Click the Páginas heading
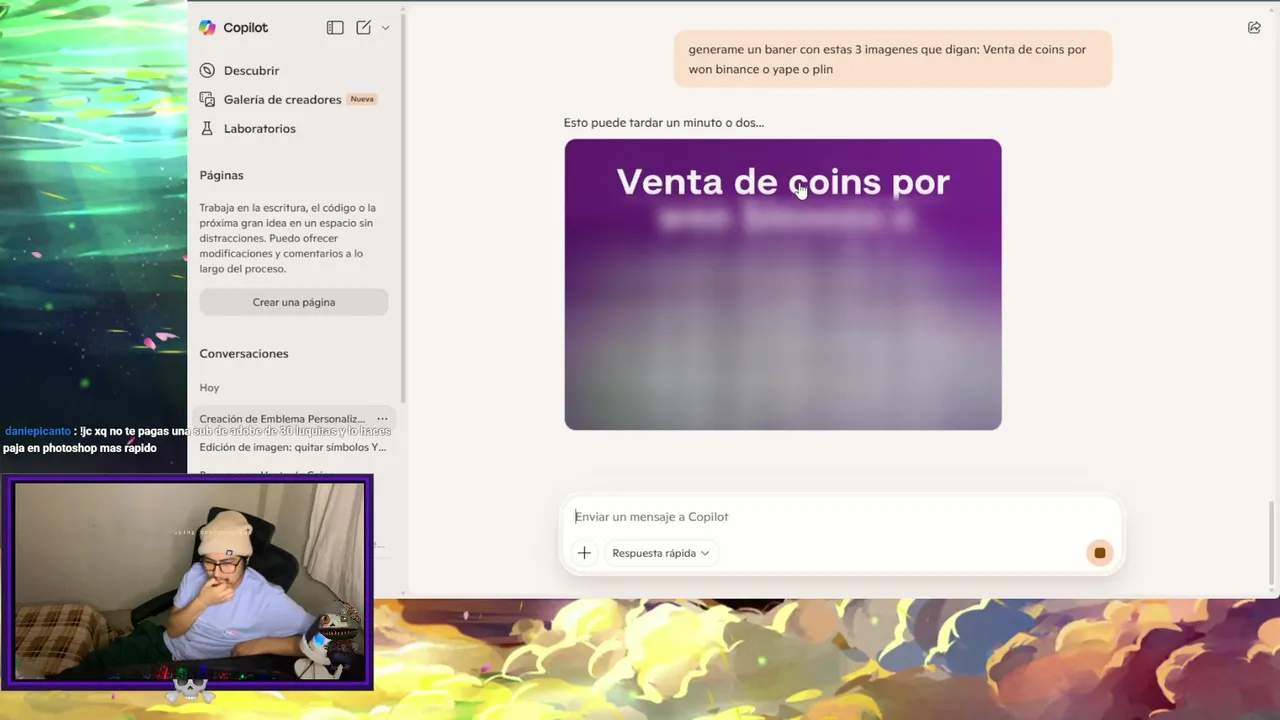This screenshot has height=720, width=1280. tap(221, 175)
